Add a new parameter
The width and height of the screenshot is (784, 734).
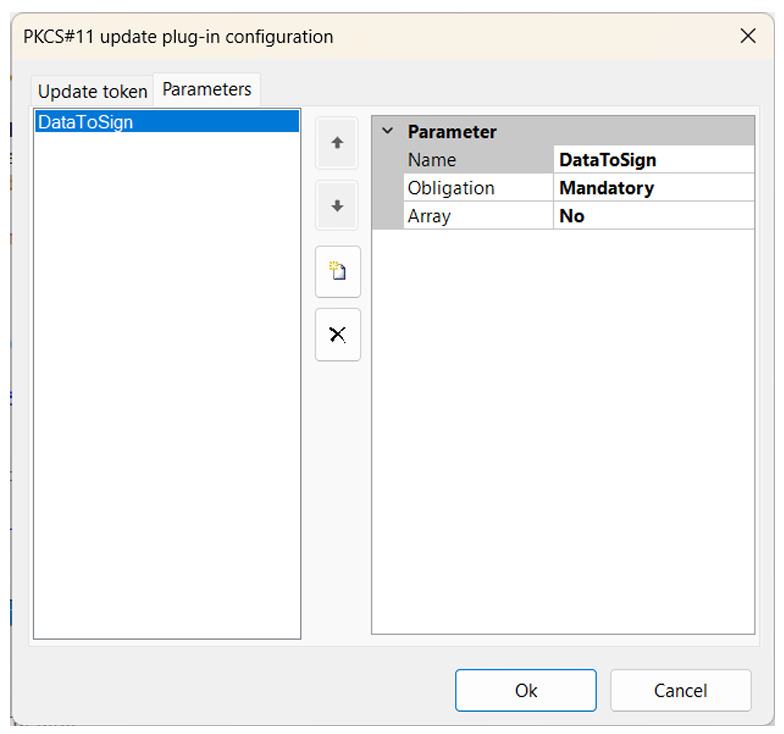pos(338,272)
